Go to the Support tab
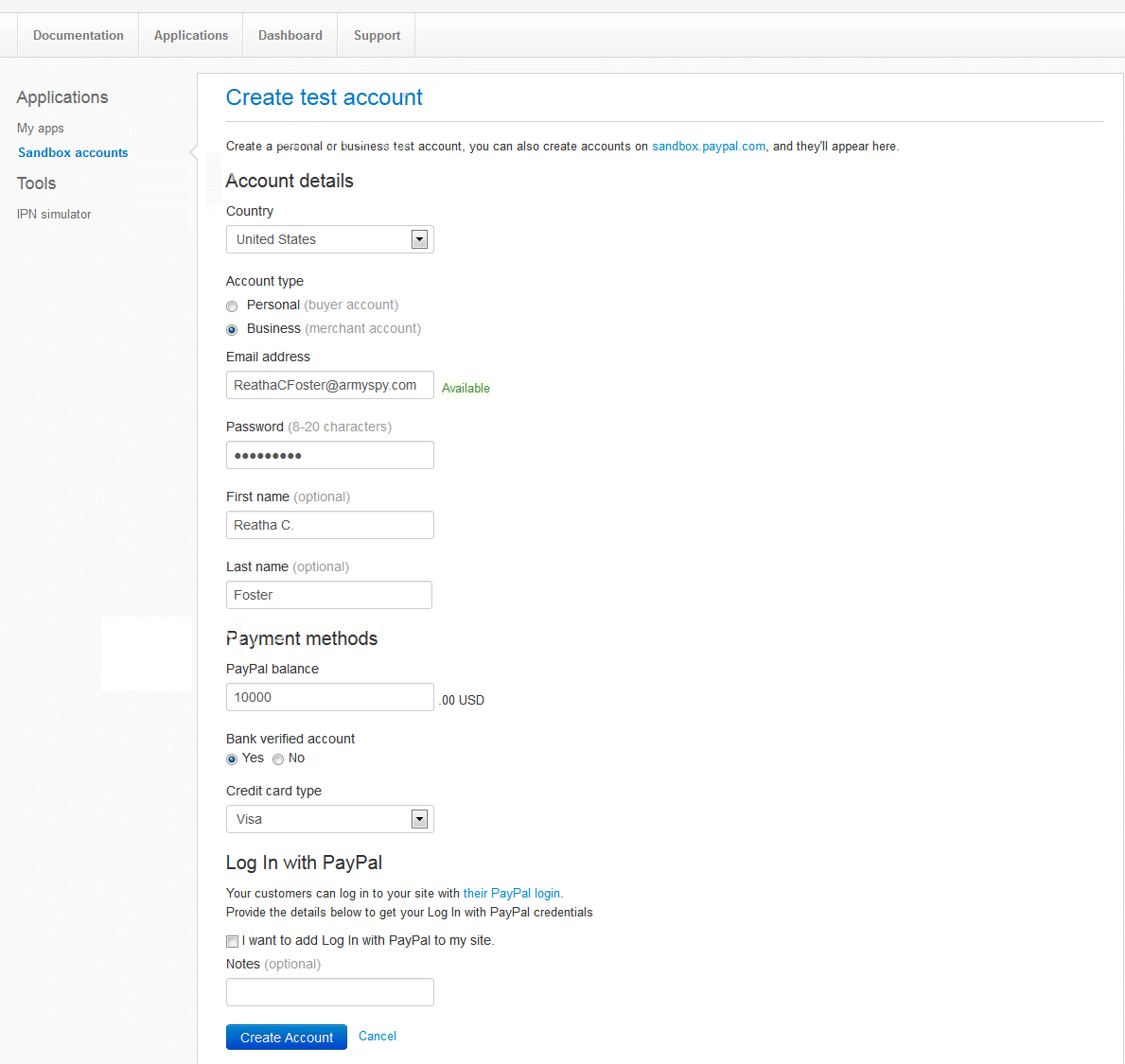Viewport: 1125px width, 1064px height. [x=377, y=35]
